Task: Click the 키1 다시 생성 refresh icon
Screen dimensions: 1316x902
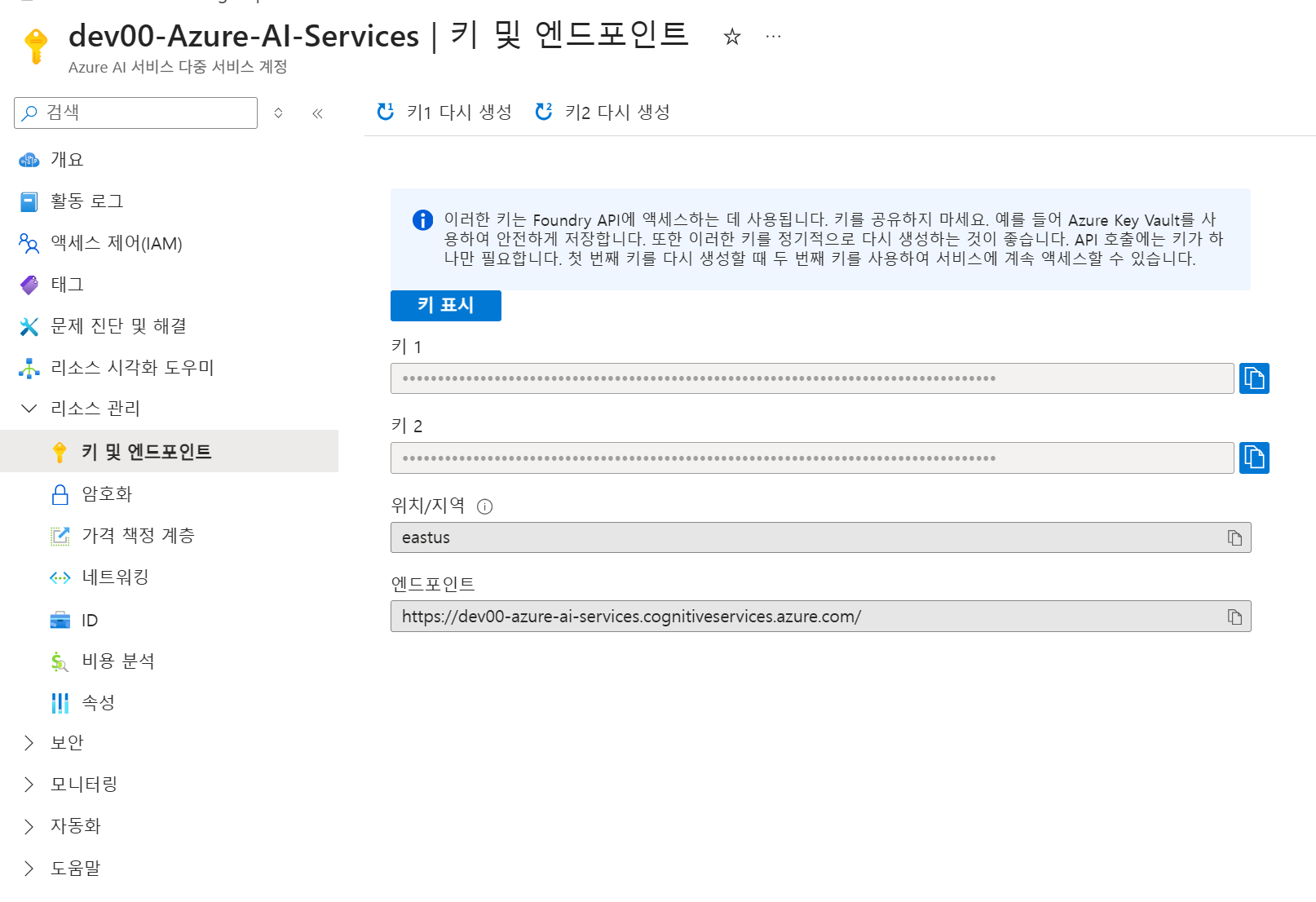Action: coord(386,112)
